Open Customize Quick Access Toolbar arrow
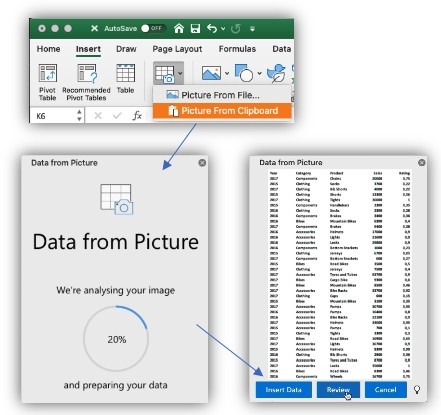The image size is (441, 415). pyautogui.click(x=252, y=29)
